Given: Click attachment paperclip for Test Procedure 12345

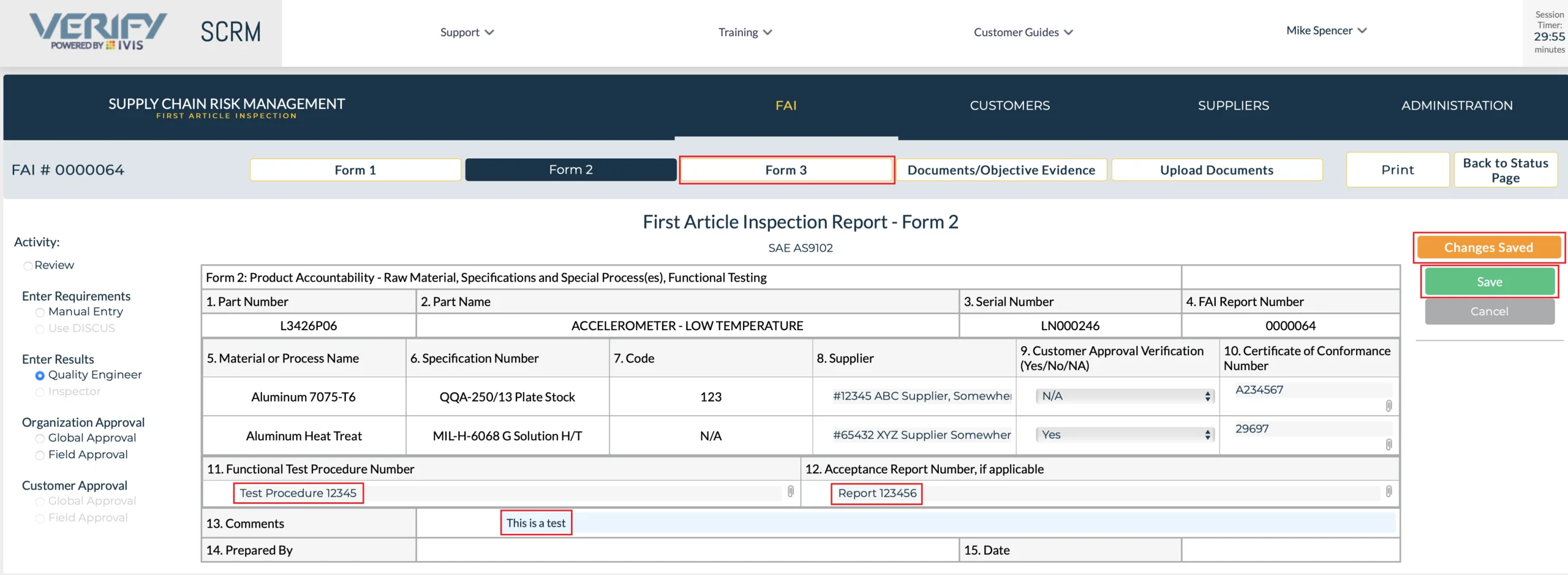Looking at the screenshot, I should click(791, 491).
